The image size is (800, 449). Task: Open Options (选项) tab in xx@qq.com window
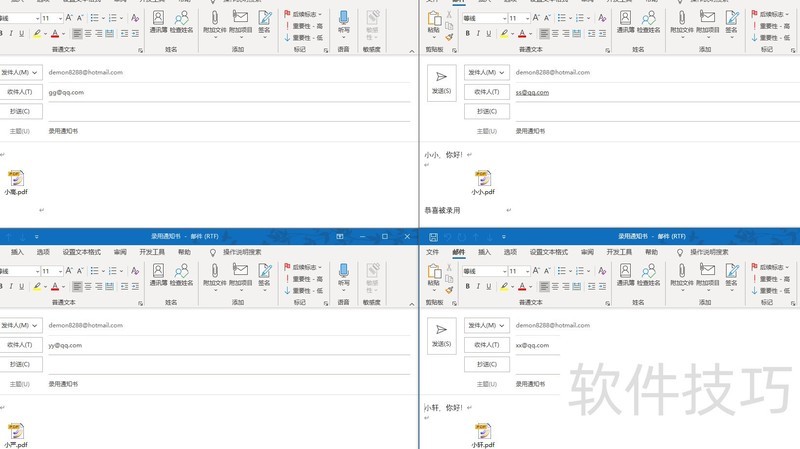tap(510, 252)
